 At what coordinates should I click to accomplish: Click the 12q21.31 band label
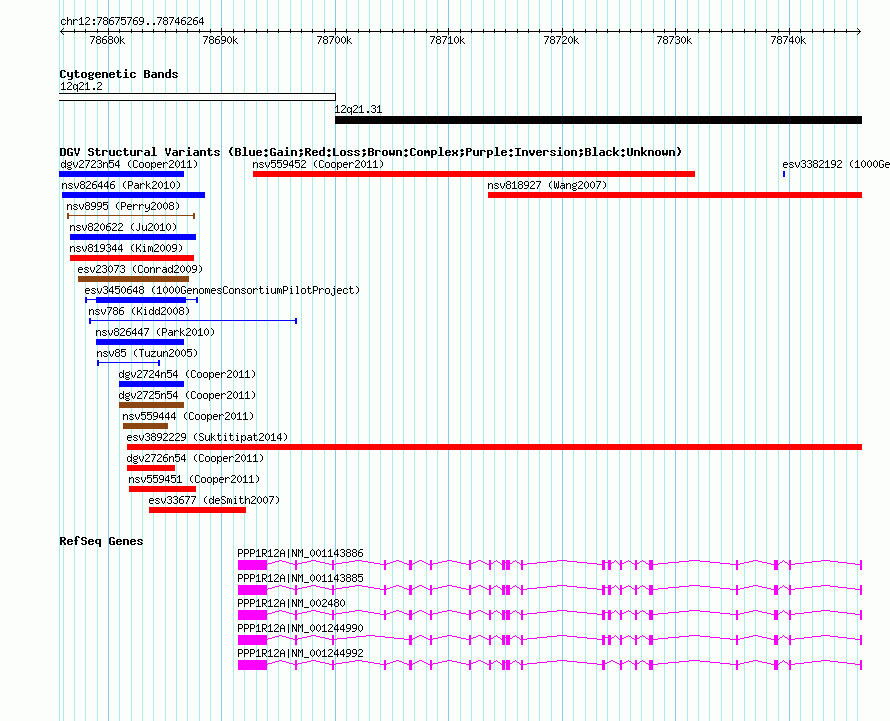click(x=358, y=109)
